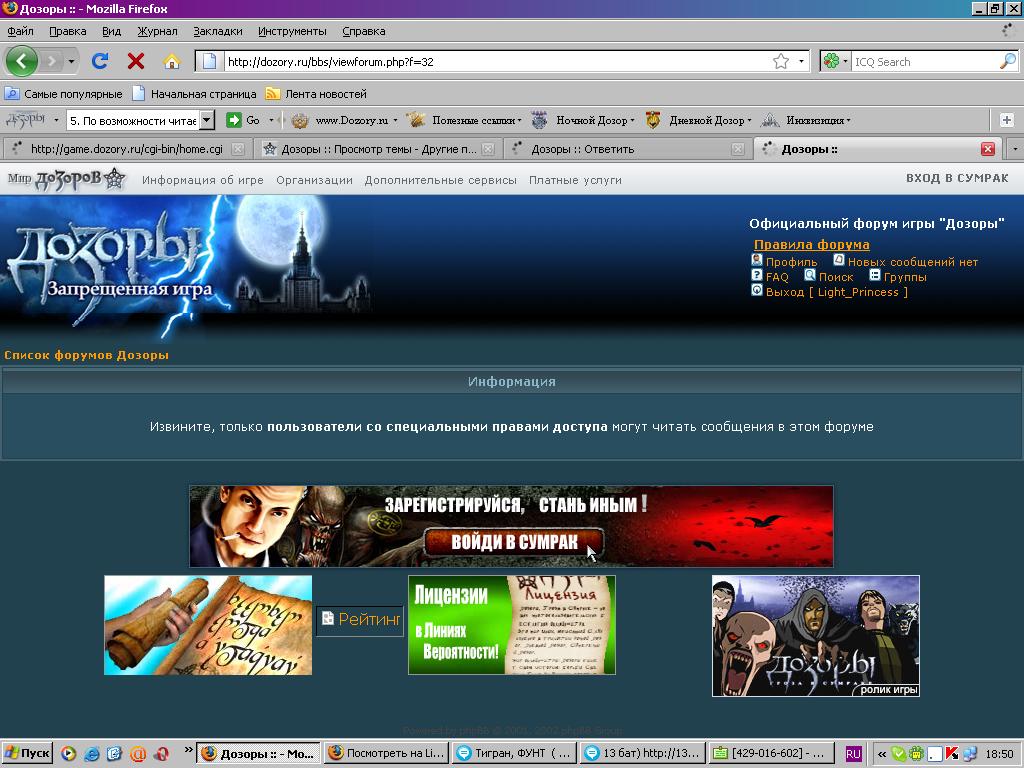Close the Дозоры :: Ответить tab
Viewport: 1024px width, 768px height.
click(x=738, y=149)
